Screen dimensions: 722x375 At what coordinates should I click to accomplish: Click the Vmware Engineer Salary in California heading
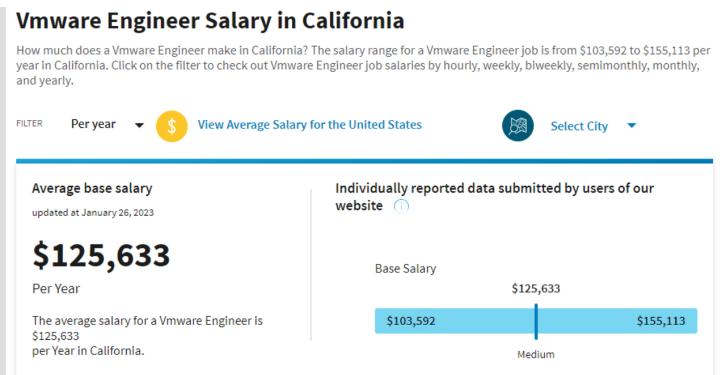[210, 21]
